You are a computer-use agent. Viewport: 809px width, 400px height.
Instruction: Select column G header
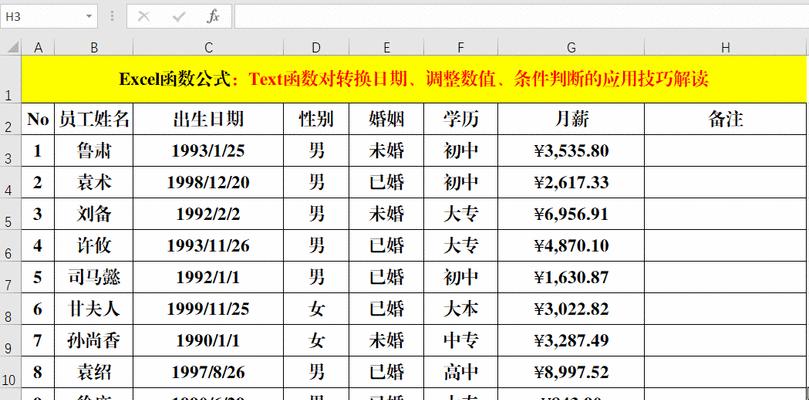(571, 47)
